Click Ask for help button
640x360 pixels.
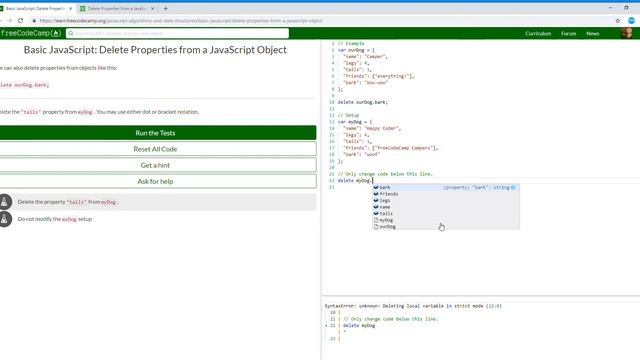pos(158,181)
